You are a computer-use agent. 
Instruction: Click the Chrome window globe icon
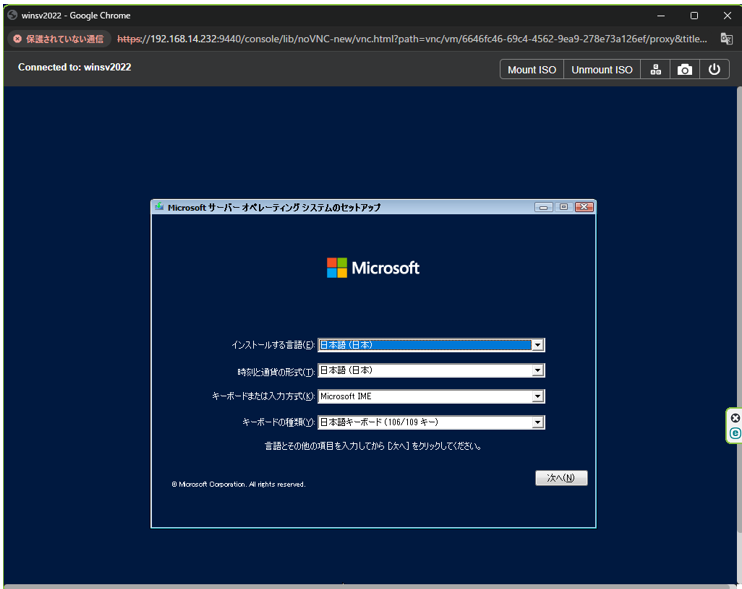pos(12,15)
